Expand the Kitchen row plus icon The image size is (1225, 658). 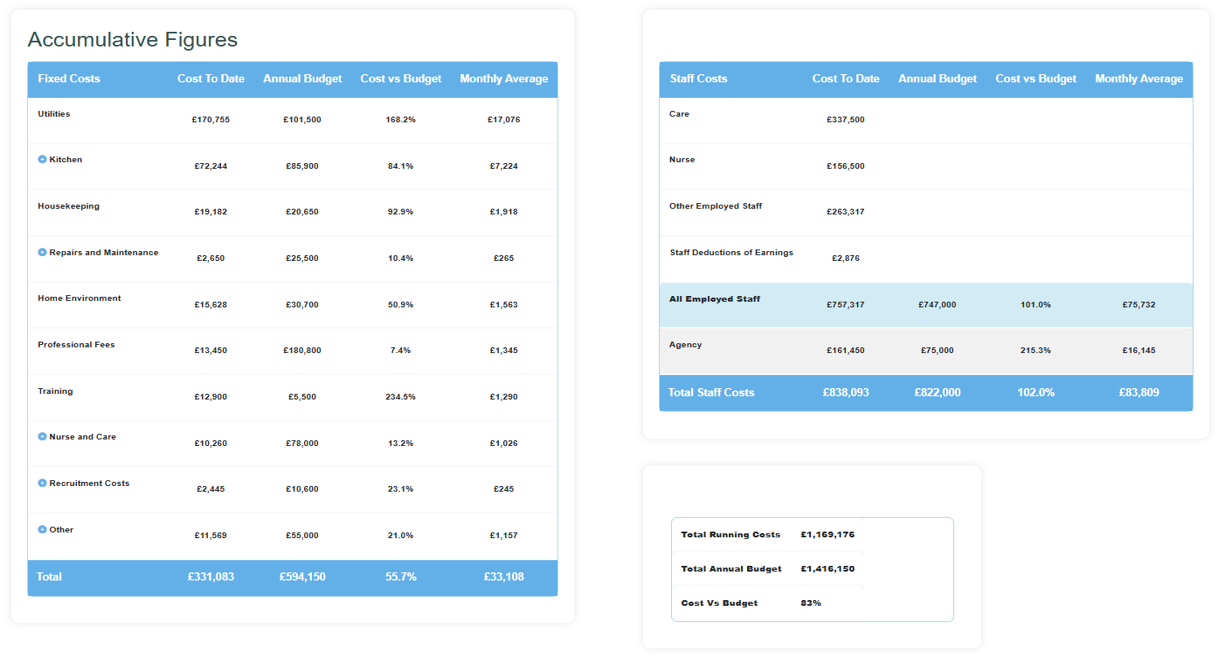point(42,160)
